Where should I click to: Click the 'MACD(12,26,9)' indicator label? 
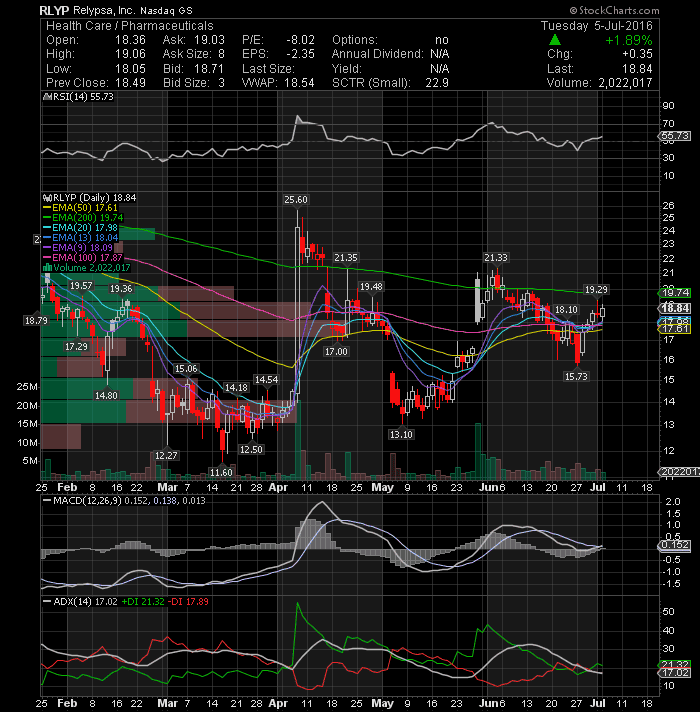coord(86,500)
